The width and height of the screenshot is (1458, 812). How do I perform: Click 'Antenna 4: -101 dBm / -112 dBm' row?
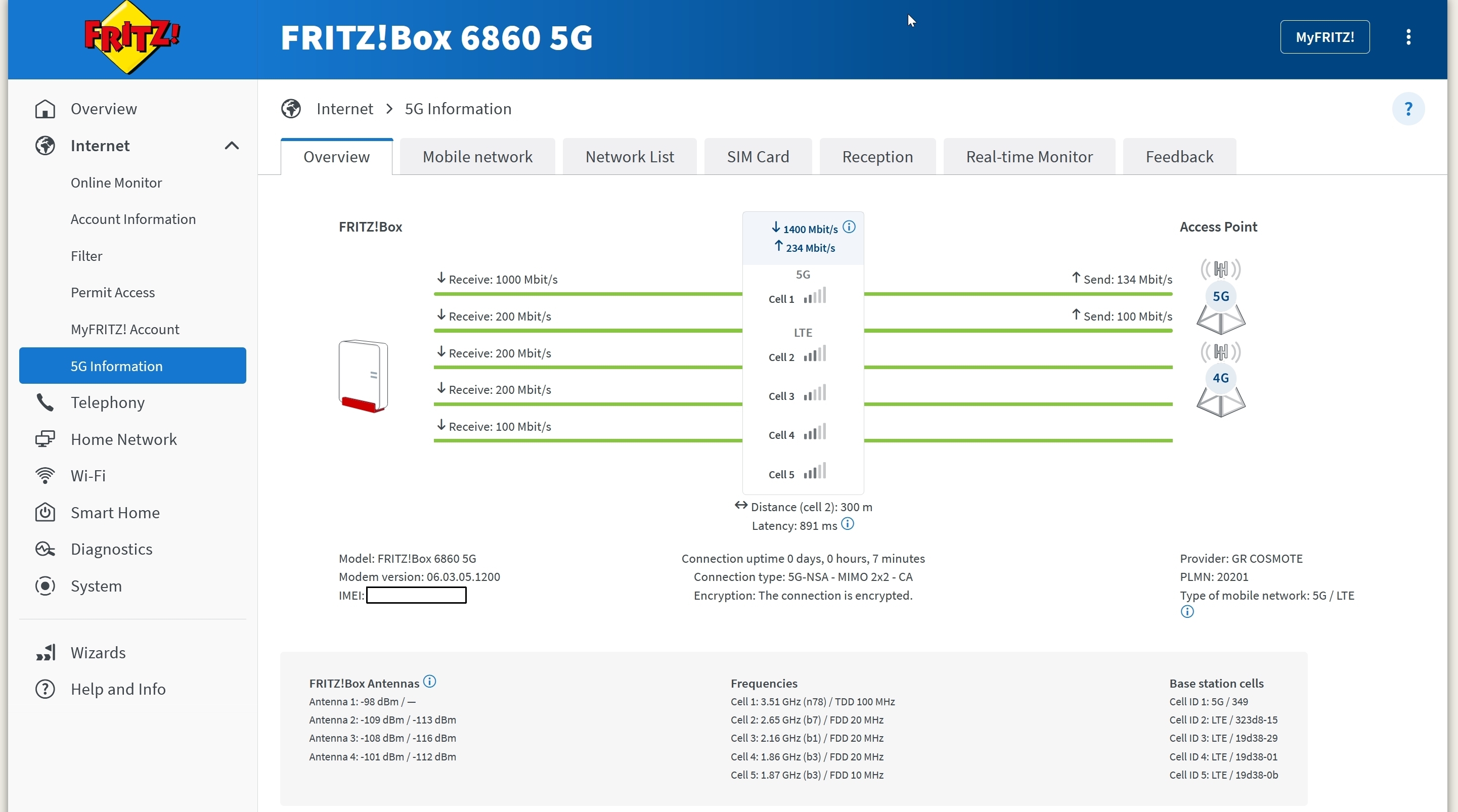point(382,756)
